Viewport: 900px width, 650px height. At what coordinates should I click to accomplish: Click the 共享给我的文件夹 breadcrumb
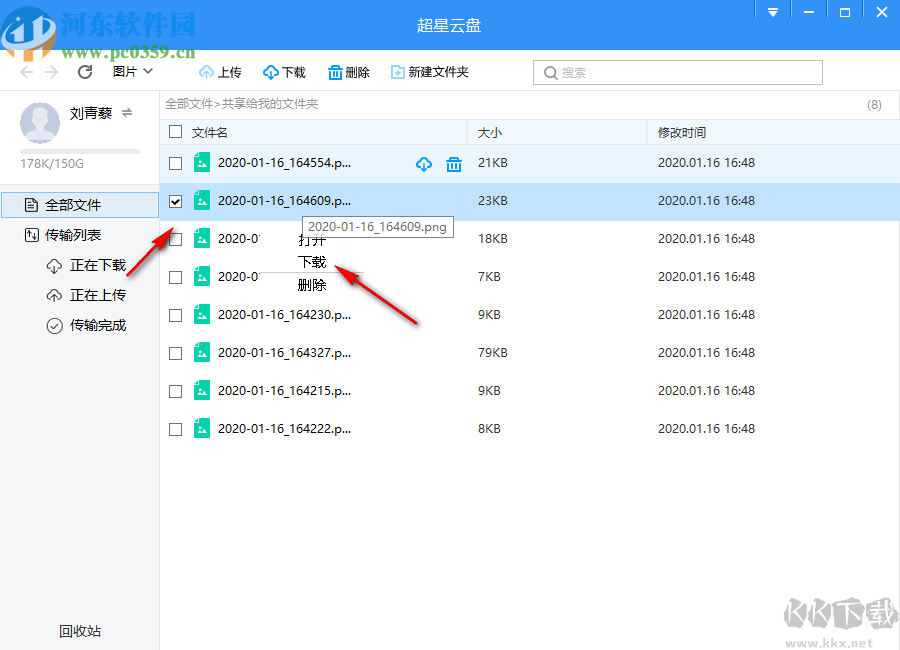pos(270,104)
